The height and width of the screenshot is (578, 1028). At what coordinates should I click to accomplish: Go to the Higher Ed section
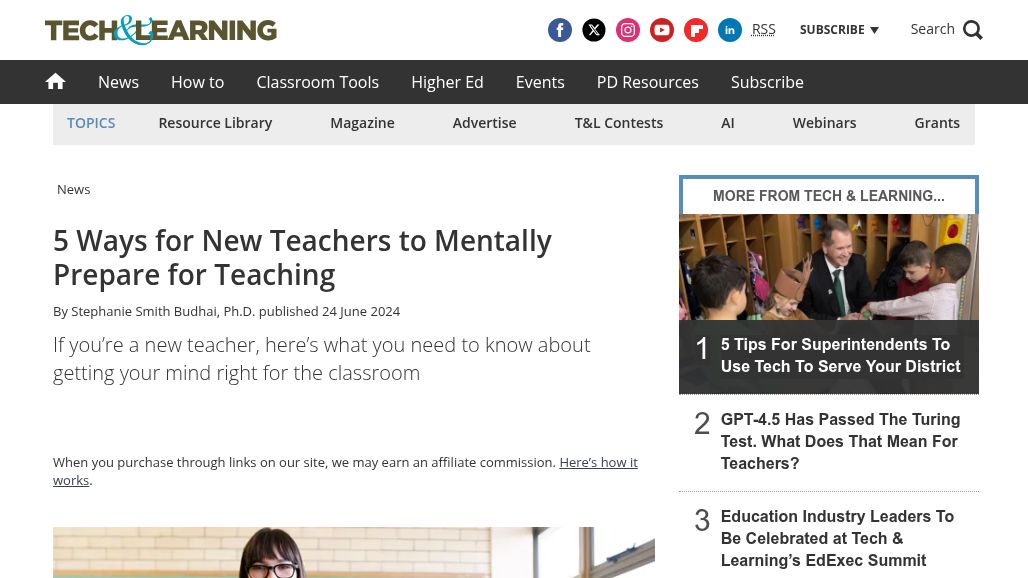point(447,82)
